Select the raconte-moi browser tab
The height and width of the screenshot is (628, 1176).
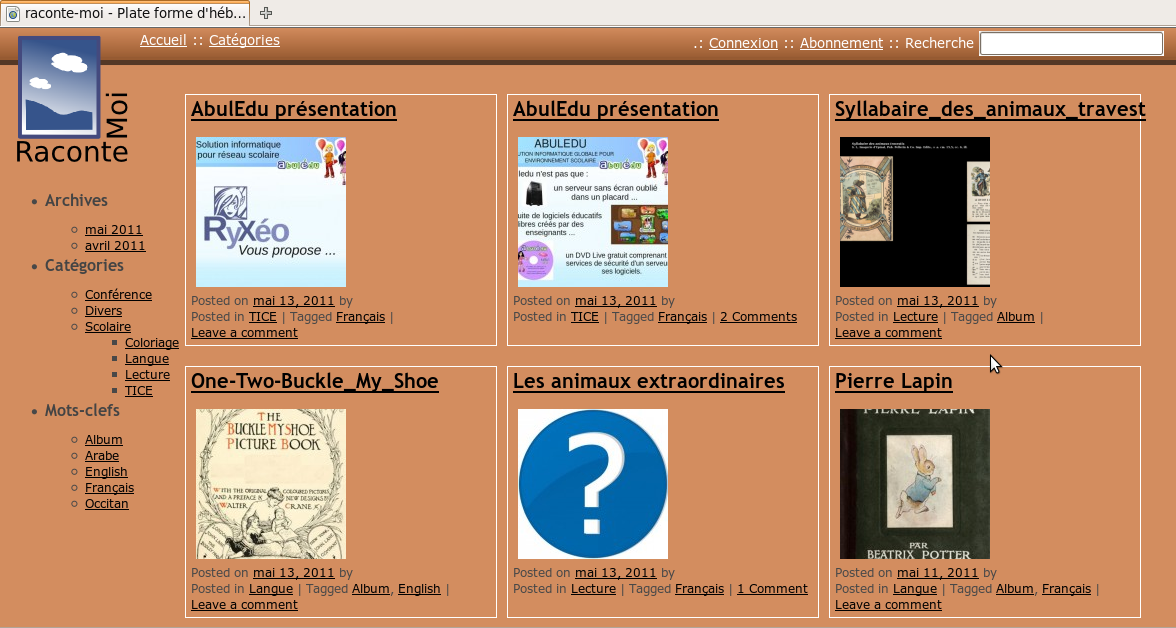pos(124,13)
